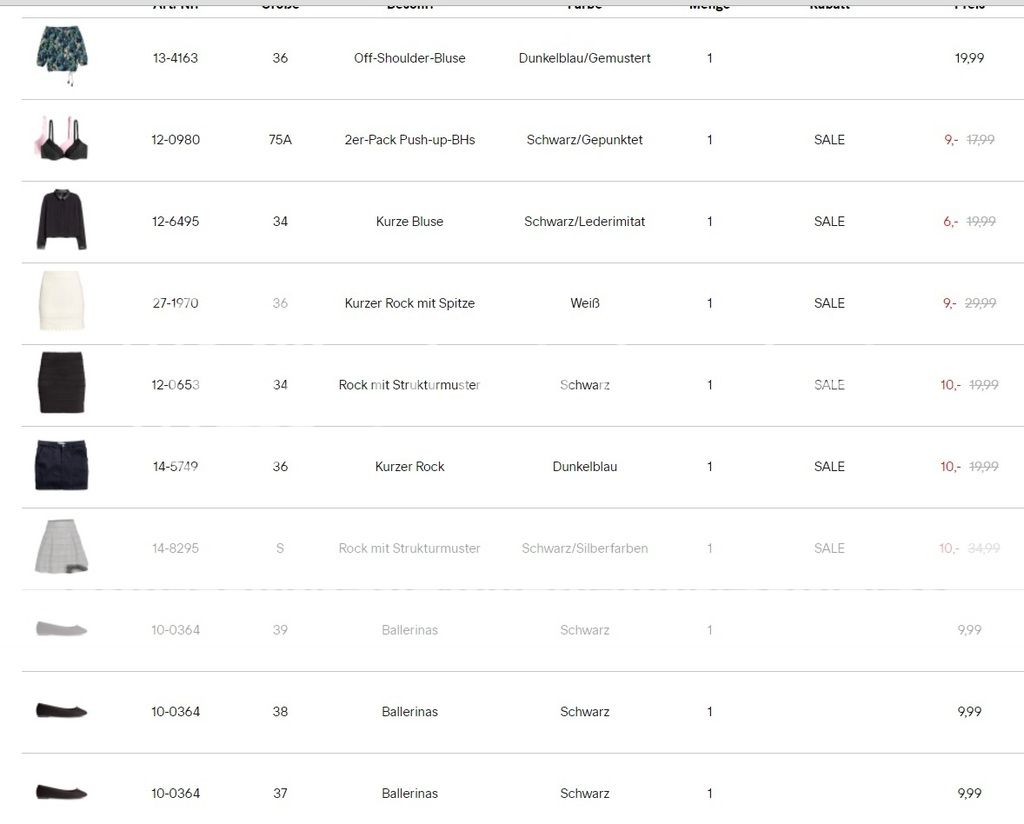Open the black Kurze Bluse thumbnail
Image resolution: width=1024 pixels, height=824 pixels.
coord(61,220)
